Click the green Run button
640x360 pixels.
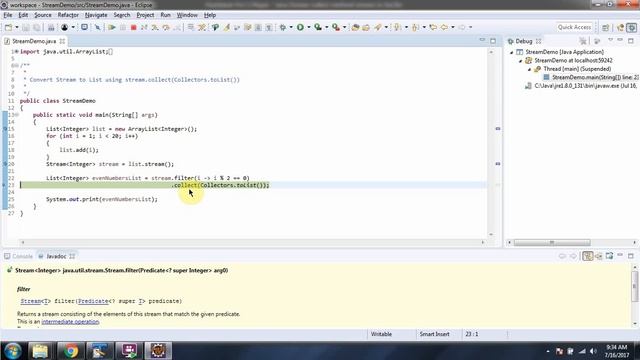coord(300,27)
